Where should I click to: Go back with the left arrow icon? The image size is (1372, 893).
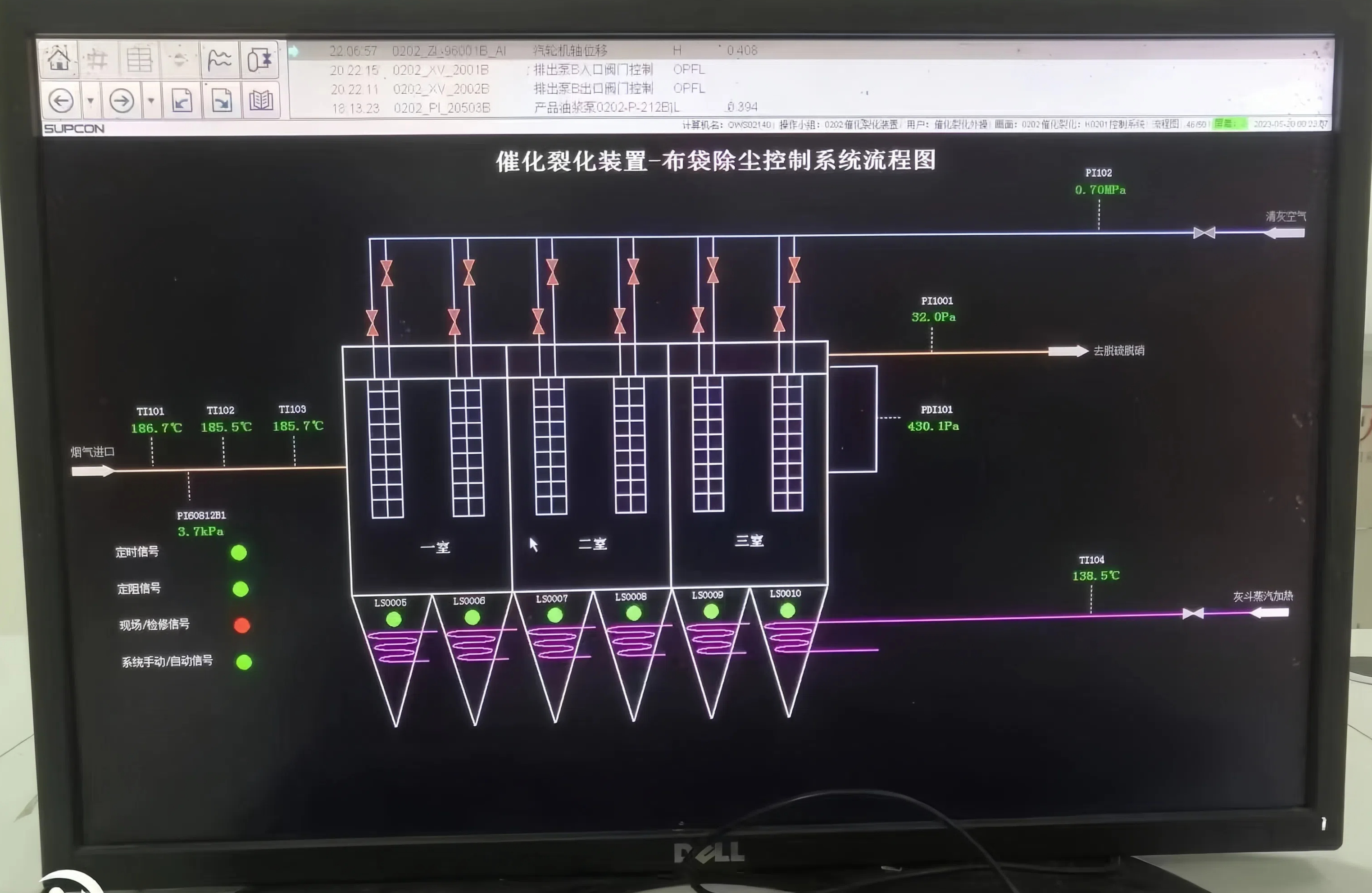[60, 101]
